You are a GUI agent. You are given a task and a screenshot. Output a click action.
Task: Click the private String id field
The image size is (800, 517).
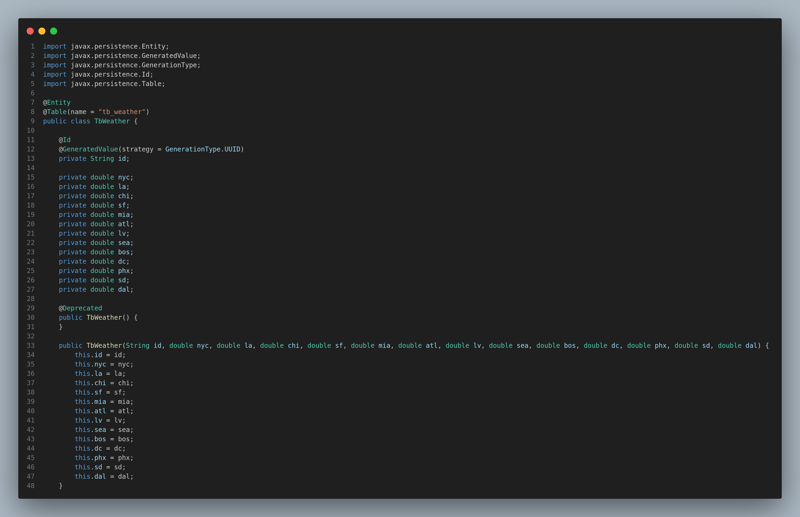pos(94,158)
